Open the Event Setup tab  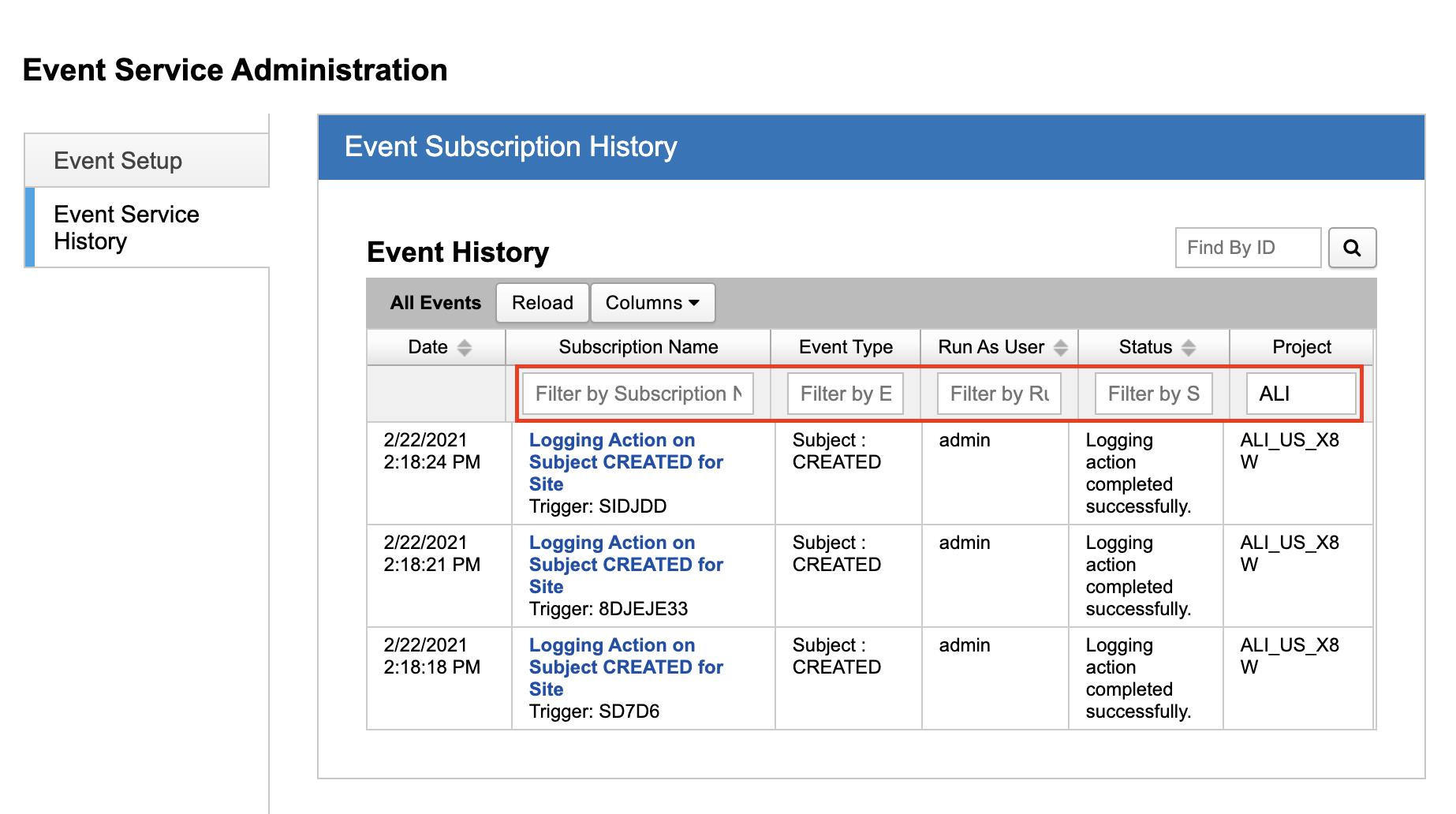click(118, 161)
